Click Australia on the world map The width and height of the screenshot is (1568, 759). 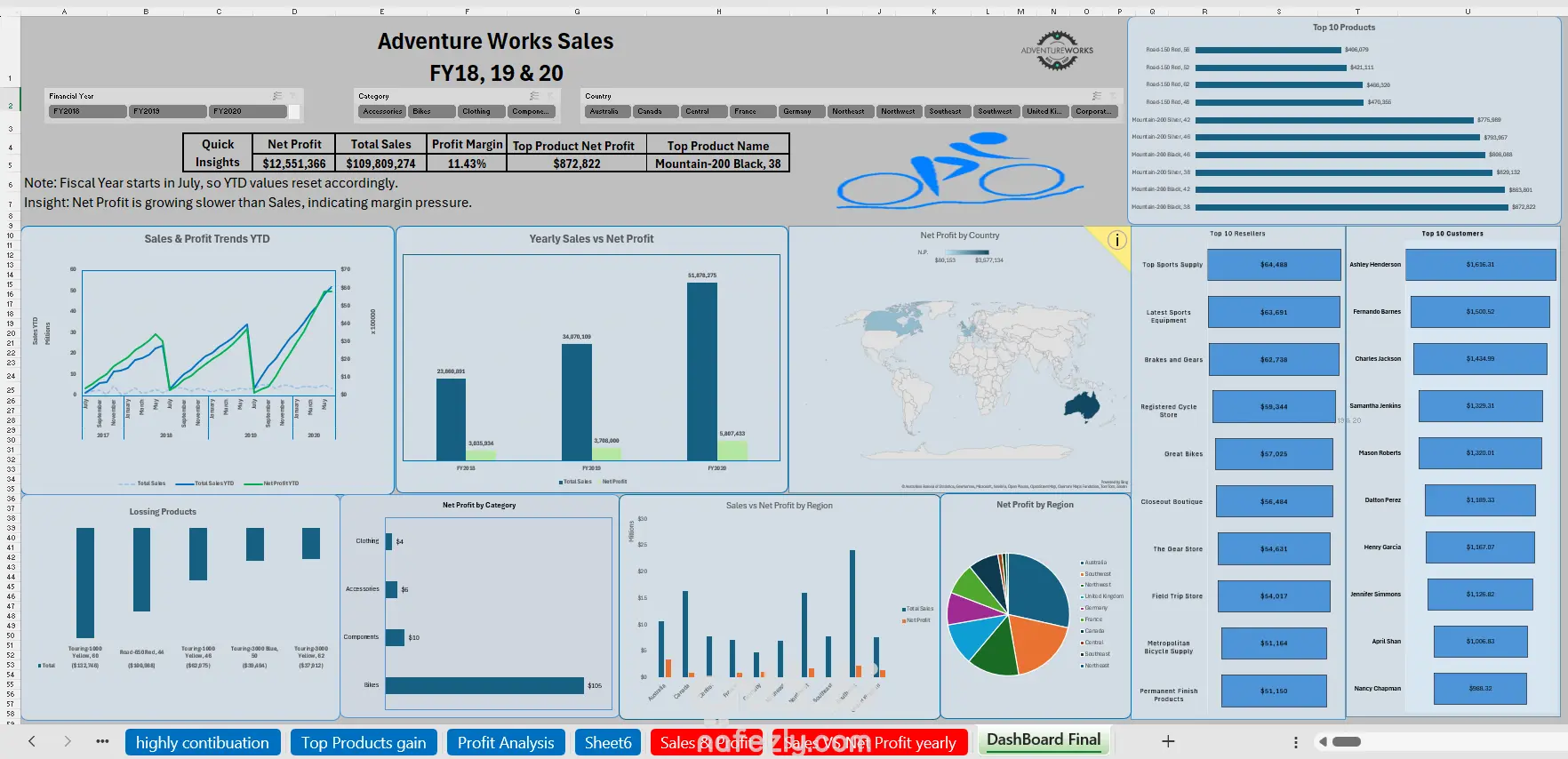point(1082,406)
